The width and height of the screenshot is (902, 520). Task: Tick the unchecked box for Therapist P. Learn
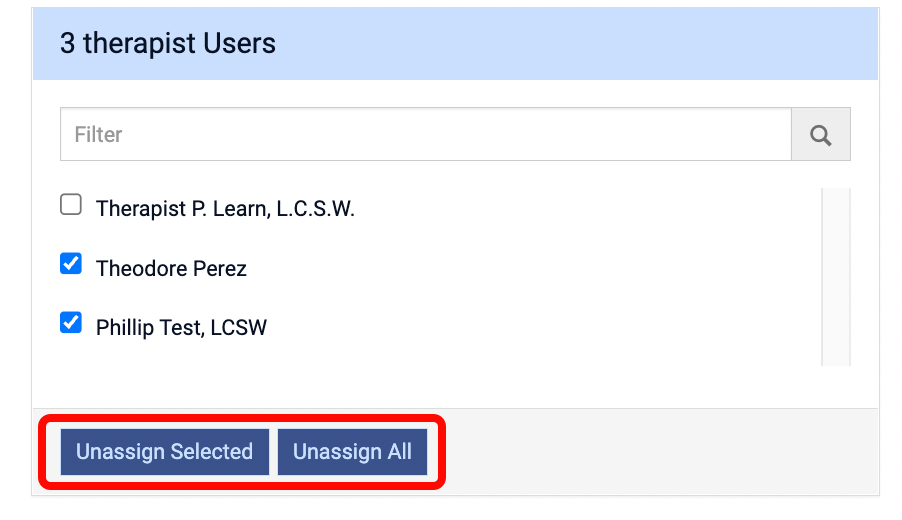pos(71,205)
